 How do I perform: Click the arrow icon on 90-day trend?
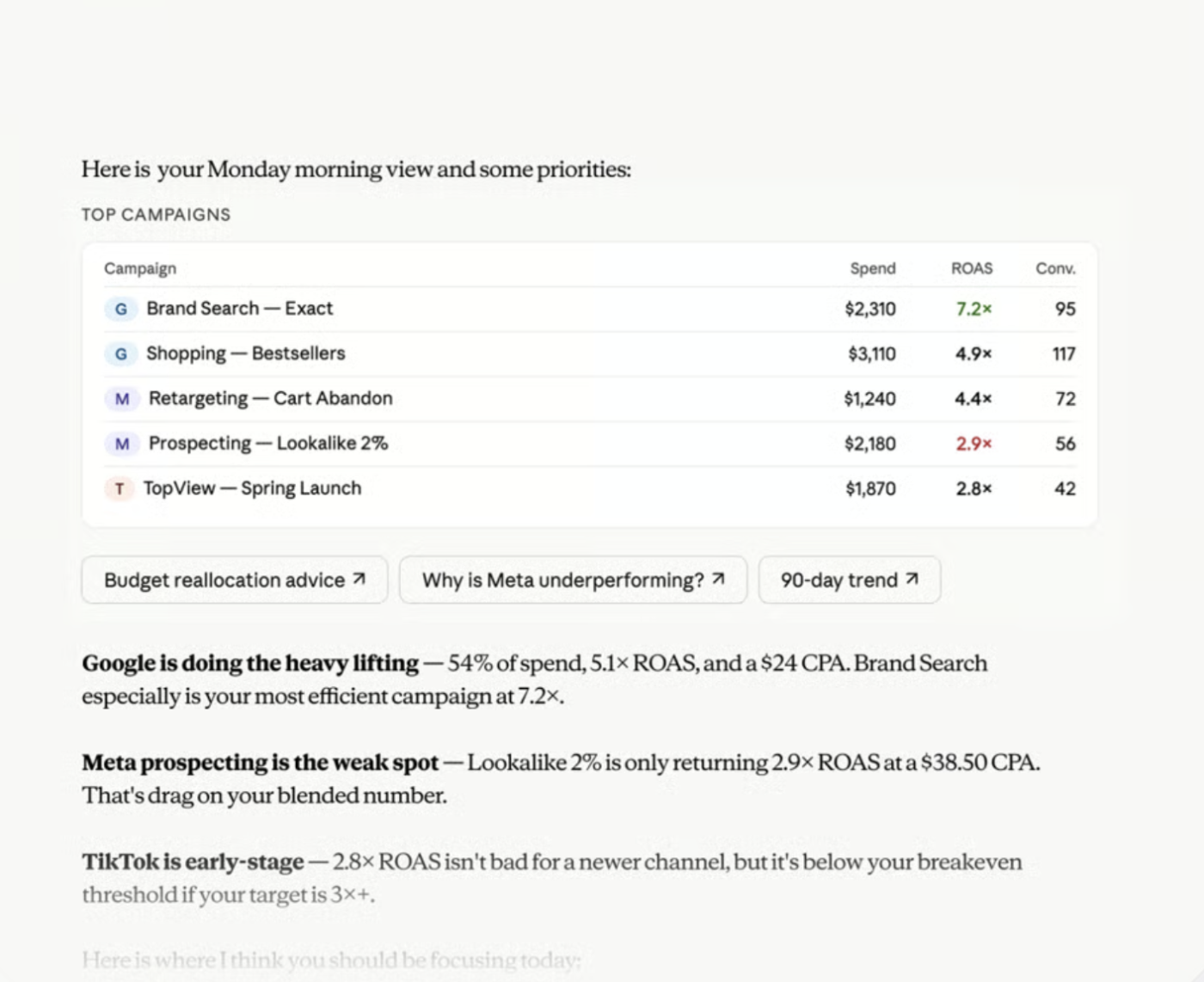coord(912,580)
